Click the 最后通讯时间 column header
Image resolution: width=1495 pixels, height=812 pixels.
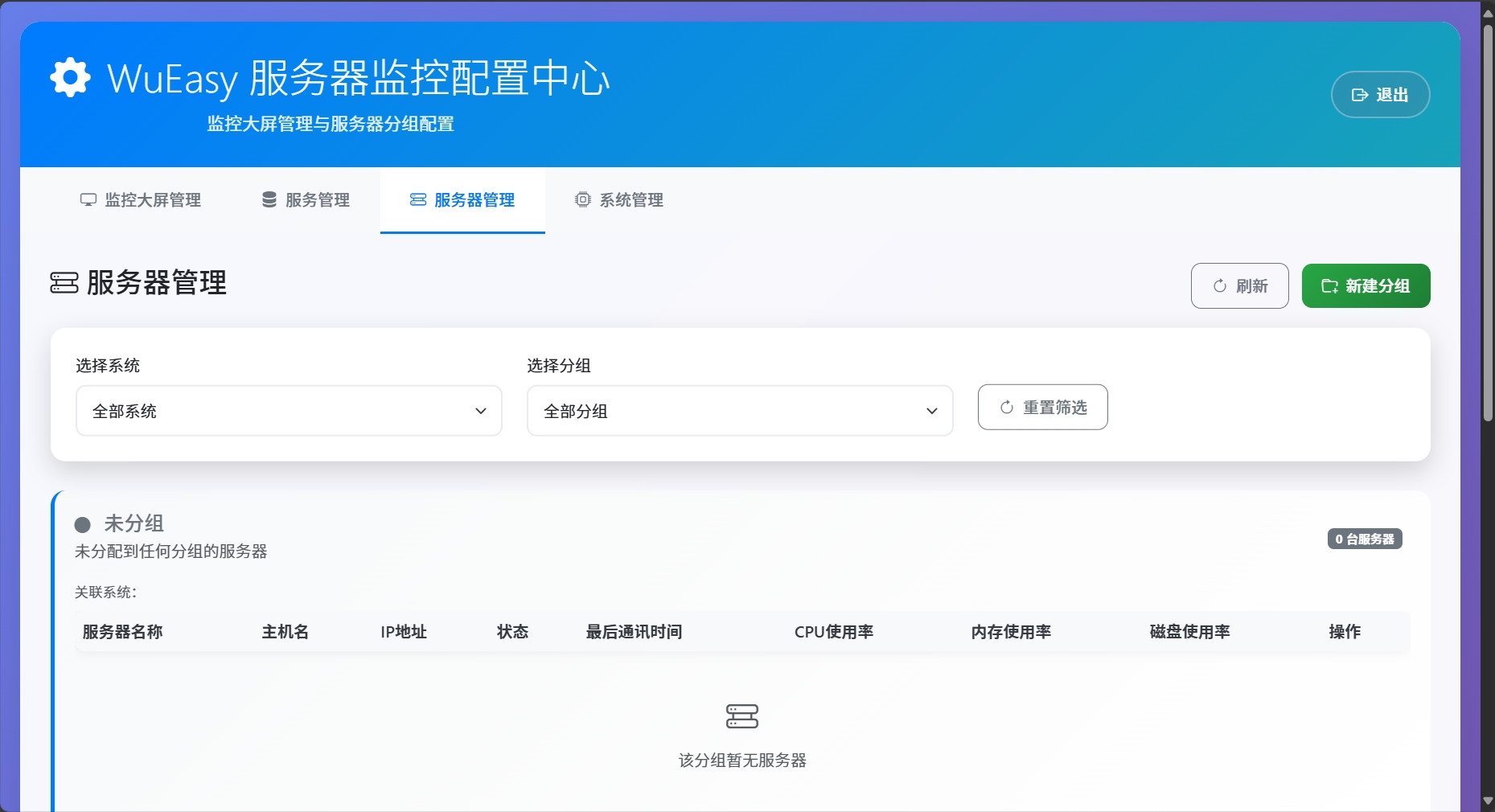pyautogui.click(x=635, y=632)
